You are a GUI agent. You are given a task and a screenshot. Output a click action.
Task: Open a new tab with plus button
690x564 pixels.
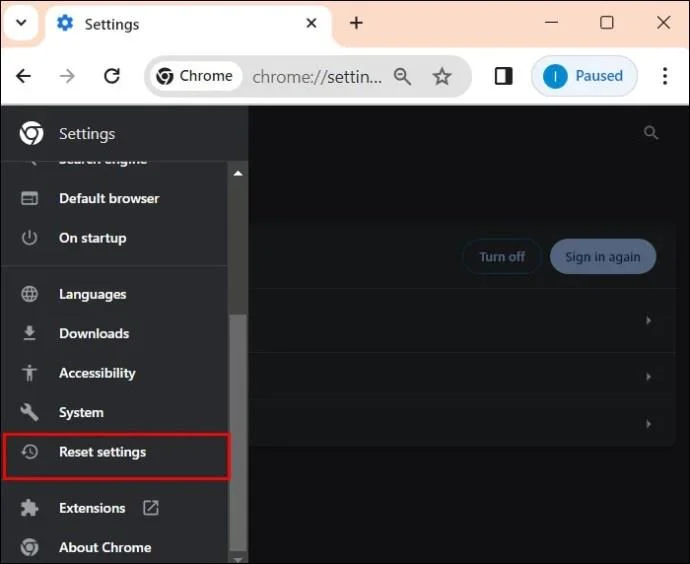pos(356,23)
